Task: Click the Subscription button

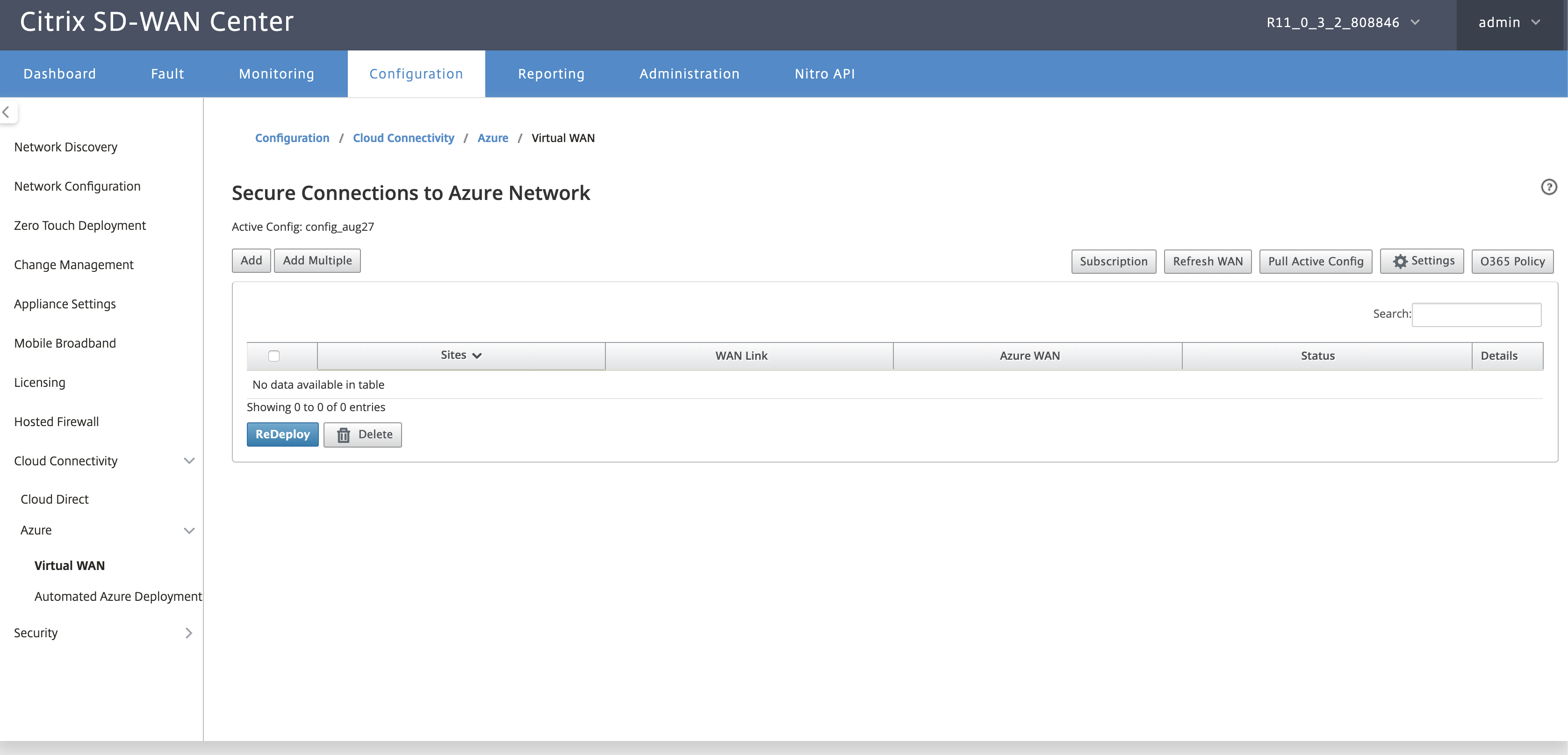Action: click(x=1113, y=261)
